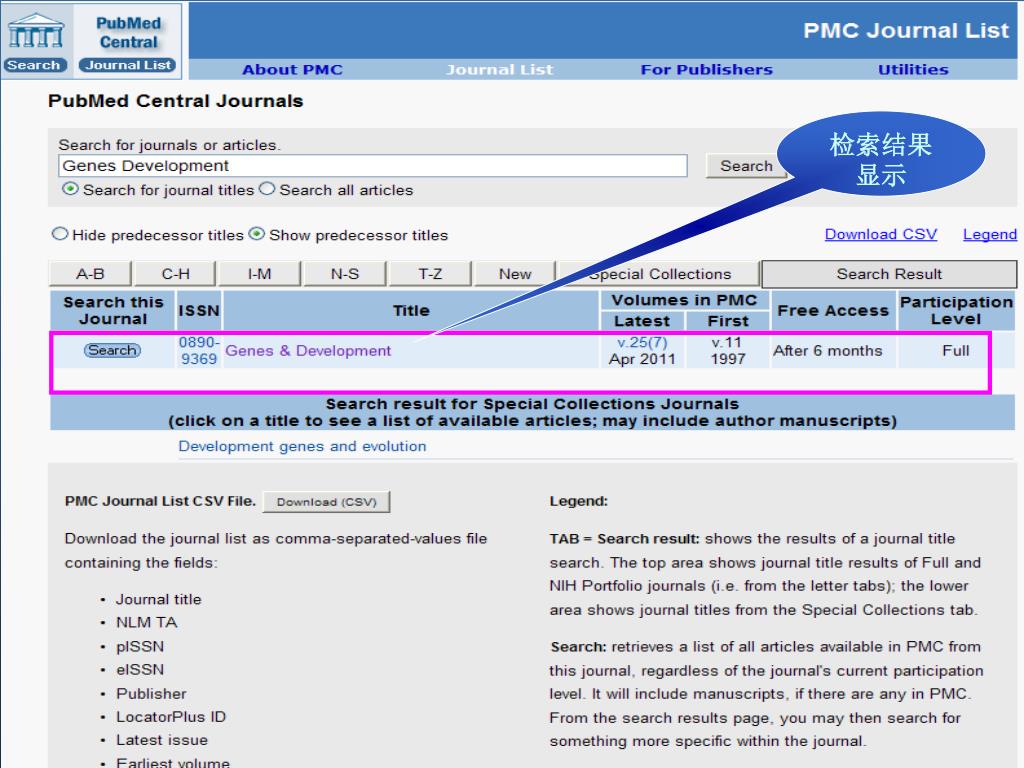Click 'Journal title' bullet item
Image resolution: width=1024 pixels, height=768 pixels.
point(159,600)
